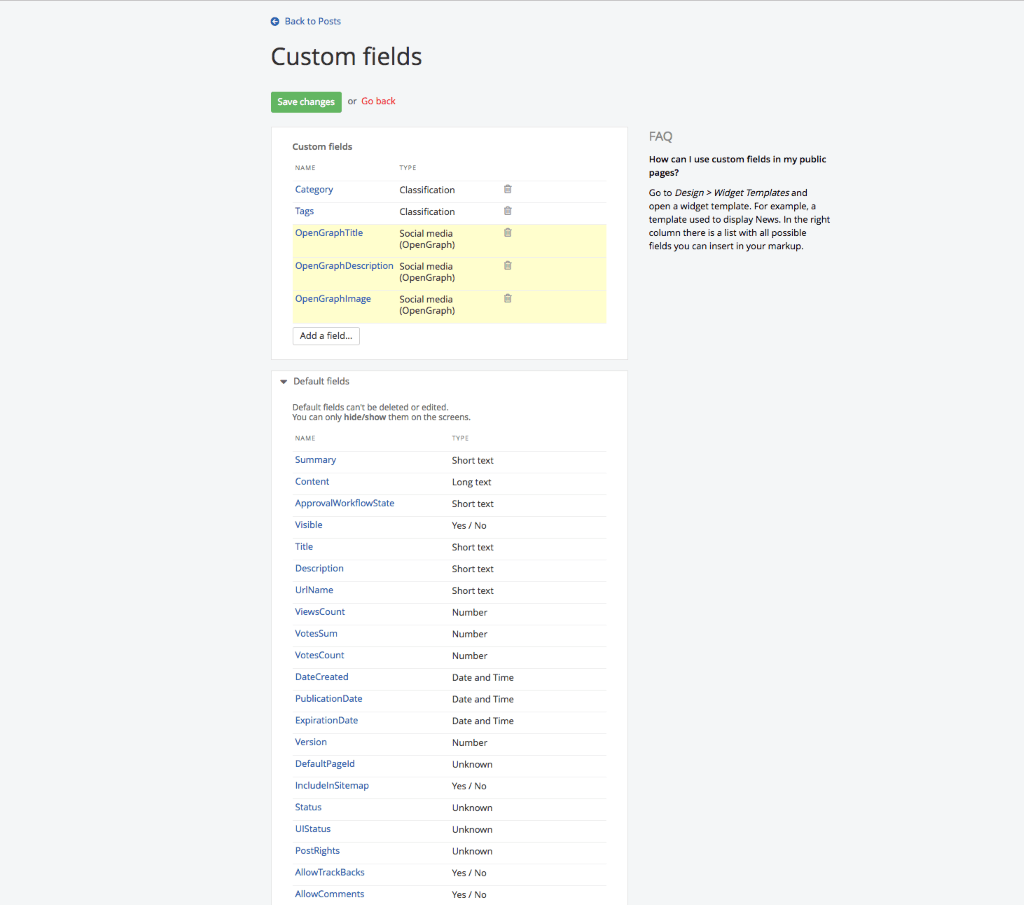Open the PublicationDate field

point(328,699)
